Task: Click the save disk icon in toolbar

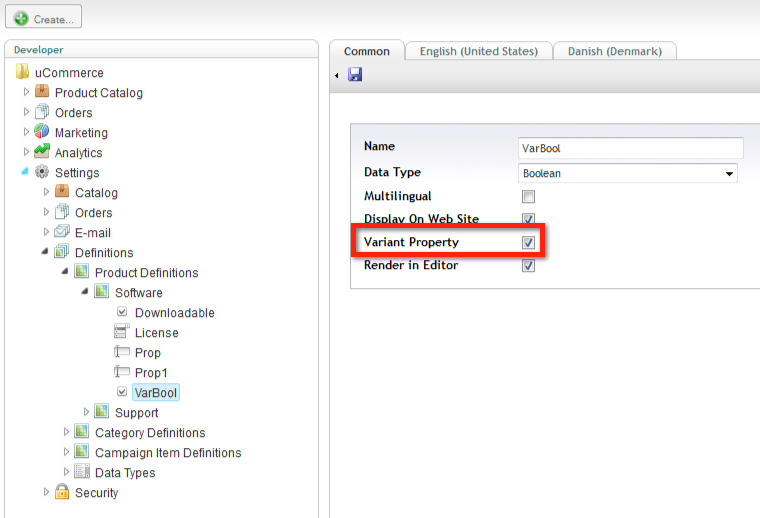Action: tap(354, 75)
